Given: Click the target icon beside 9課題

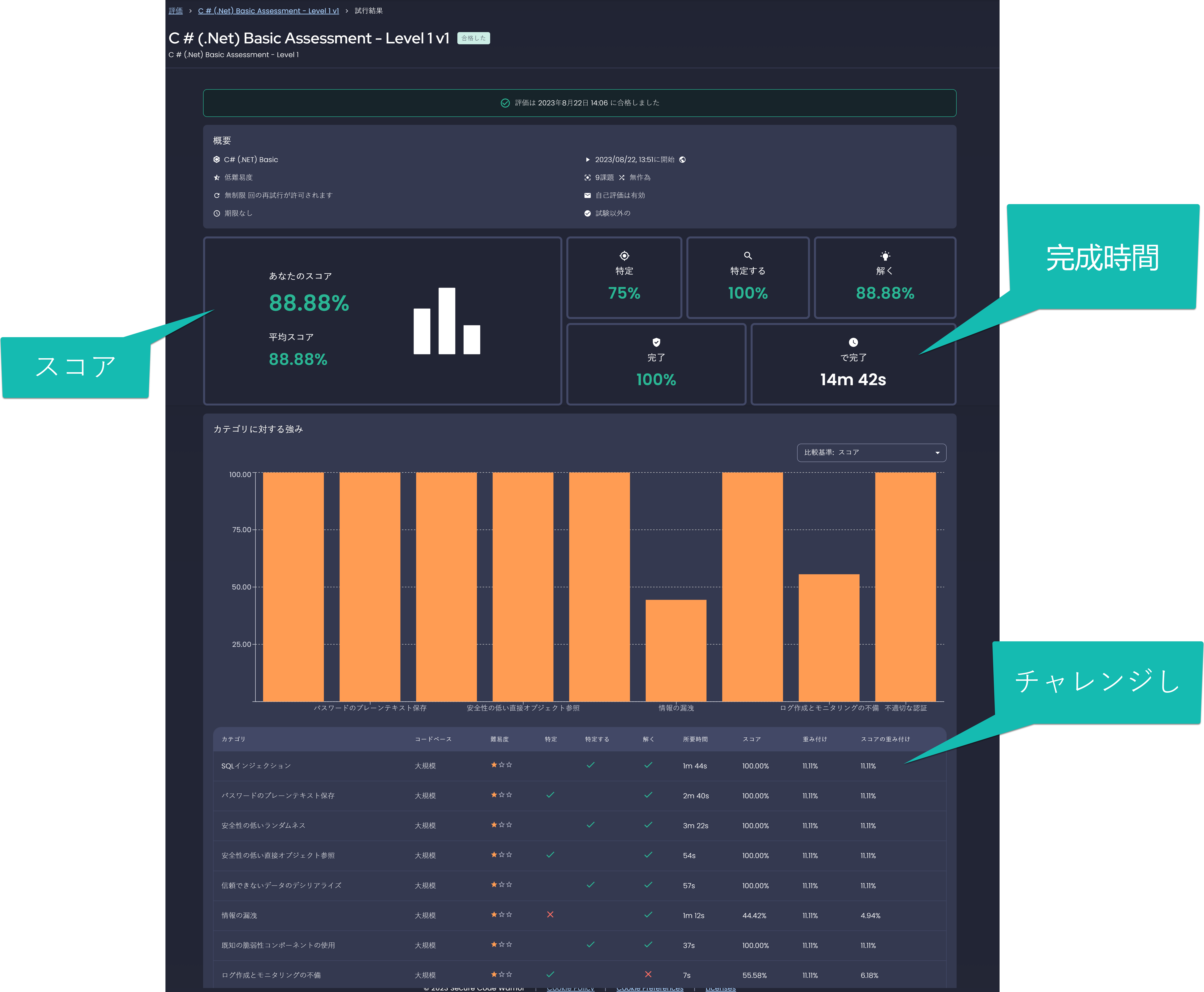Looking at the screenshot, I should point(587,178).
